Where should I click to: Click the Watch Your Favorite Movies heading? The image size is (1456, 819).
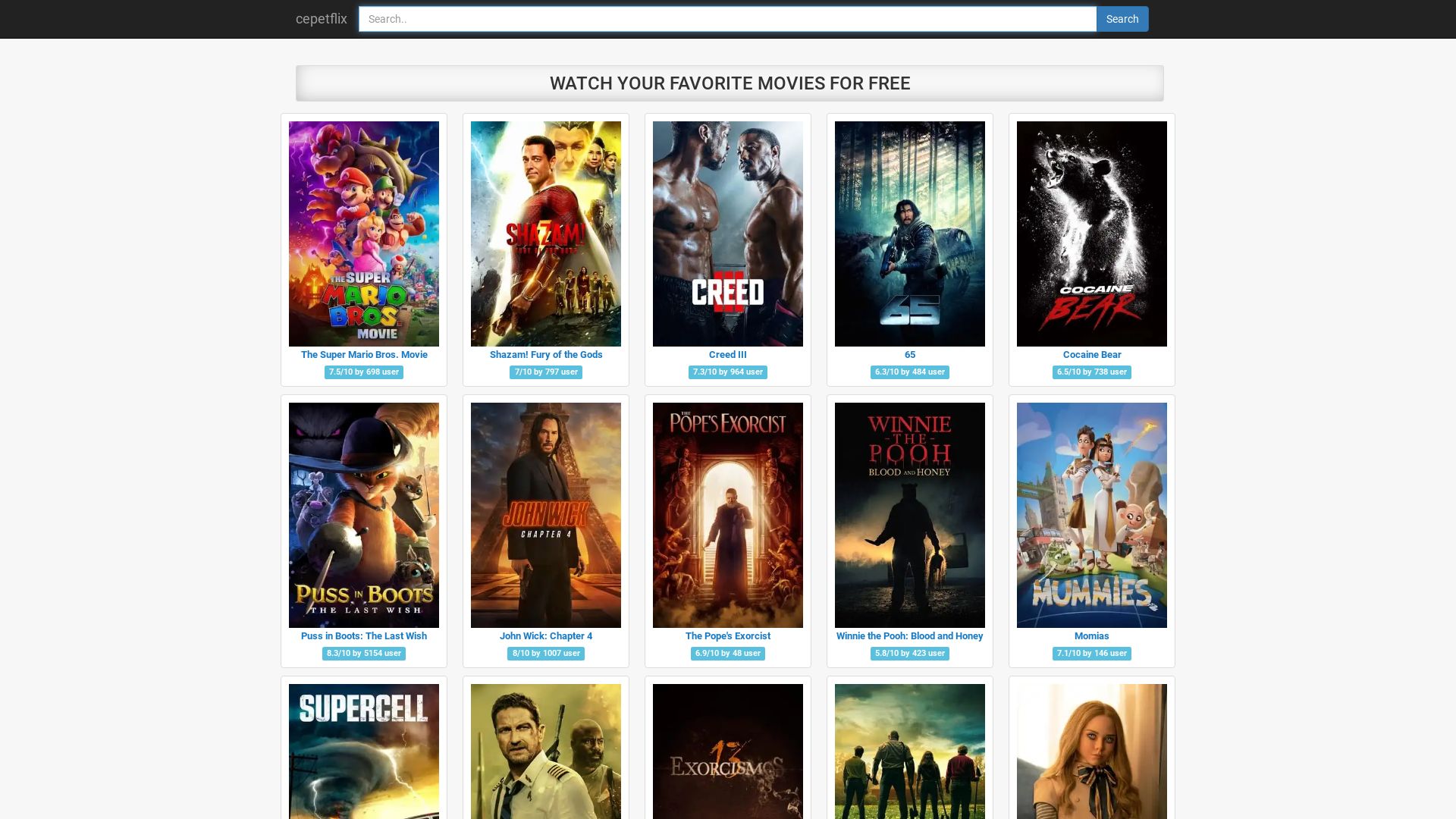pos(730,83)
